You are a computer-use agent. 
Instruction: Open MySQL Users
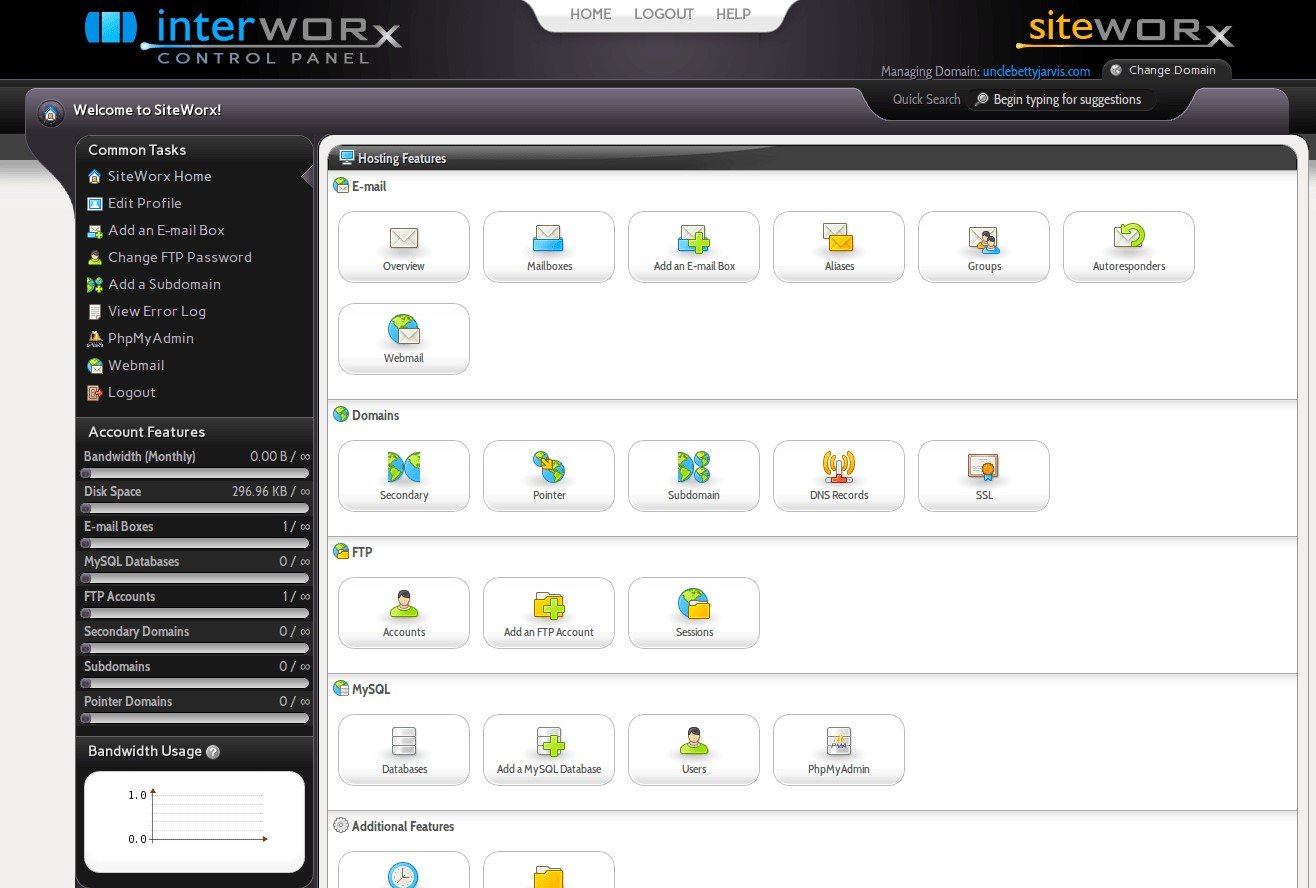(694, 750)
